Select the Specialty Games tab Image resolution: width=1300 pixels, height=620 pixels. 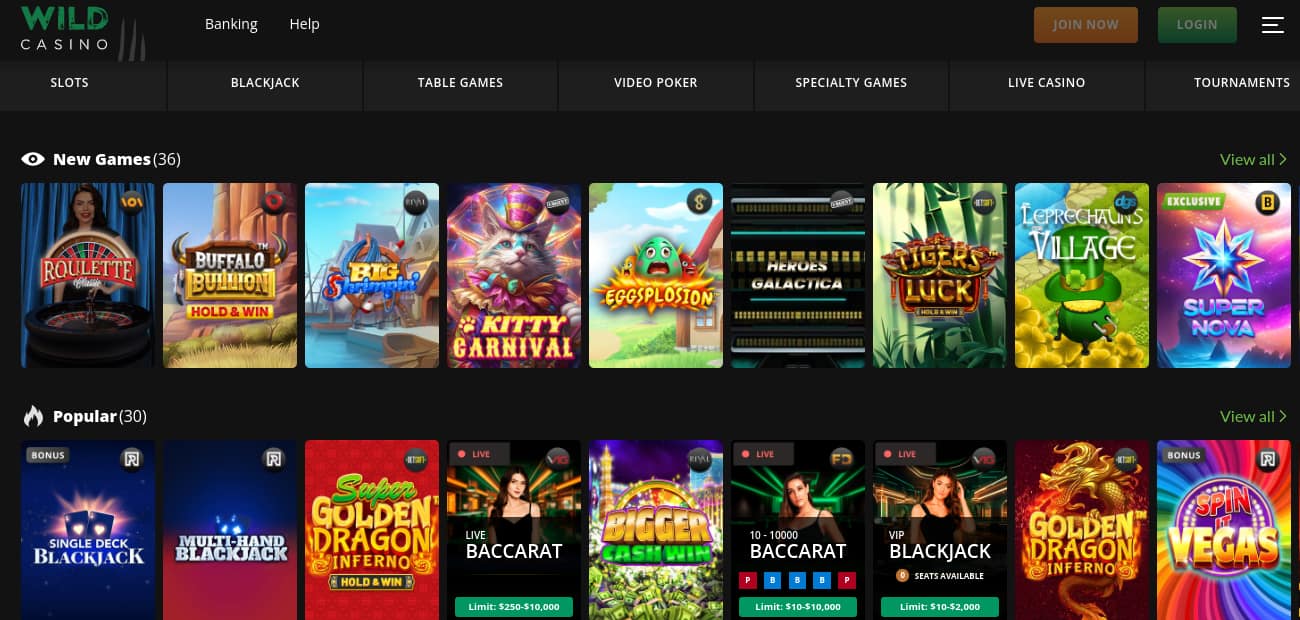[x=851, y=83]
